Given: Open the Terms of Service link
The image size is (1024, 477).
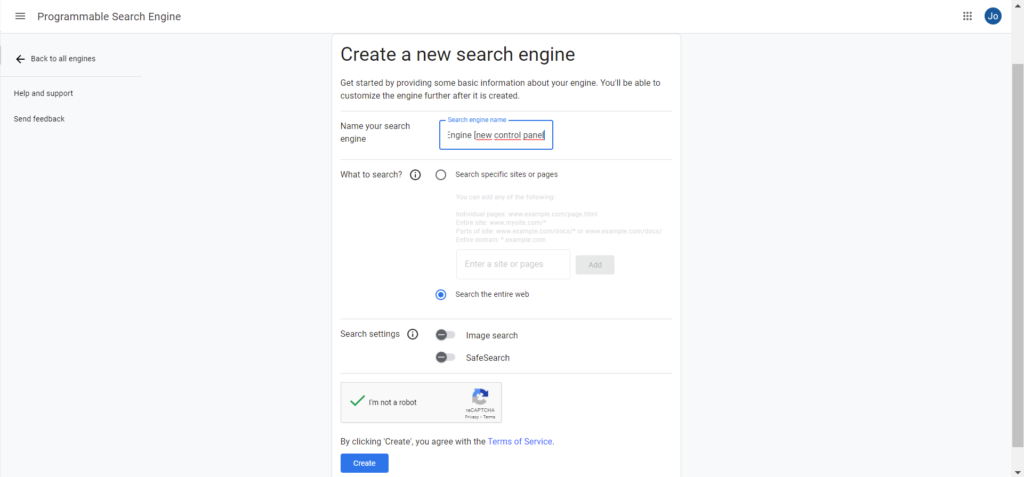Looking at the screenshot, I should (x=520, y=442).
